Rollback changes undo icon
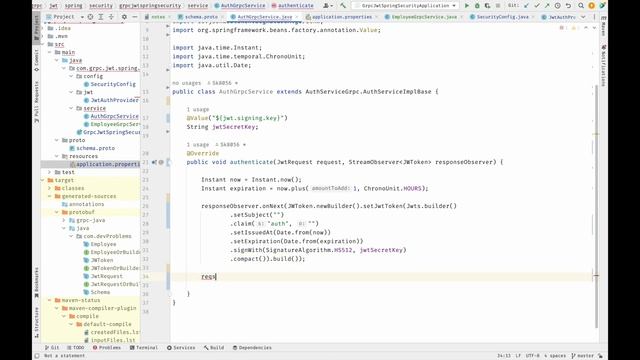The image size is (640, 360). (x=568, y=6)
